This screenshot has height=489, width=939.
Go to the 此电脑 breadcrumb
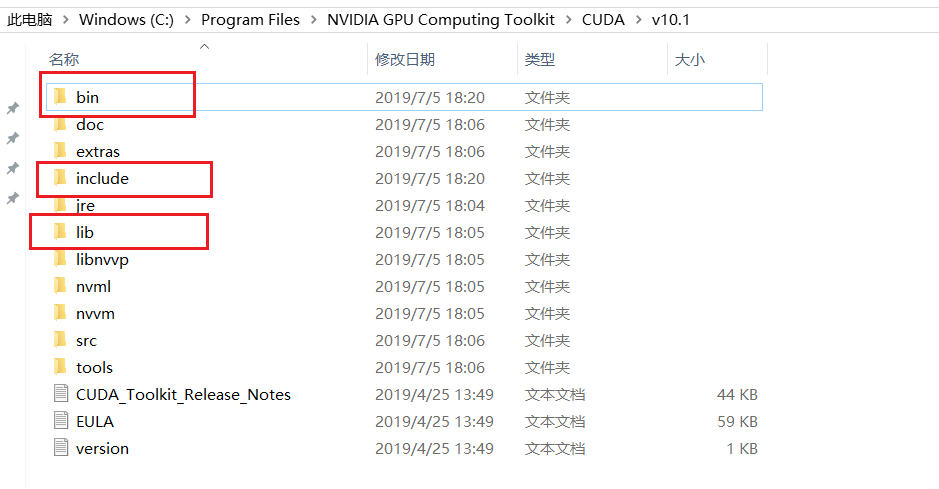(x=29, y=20)
